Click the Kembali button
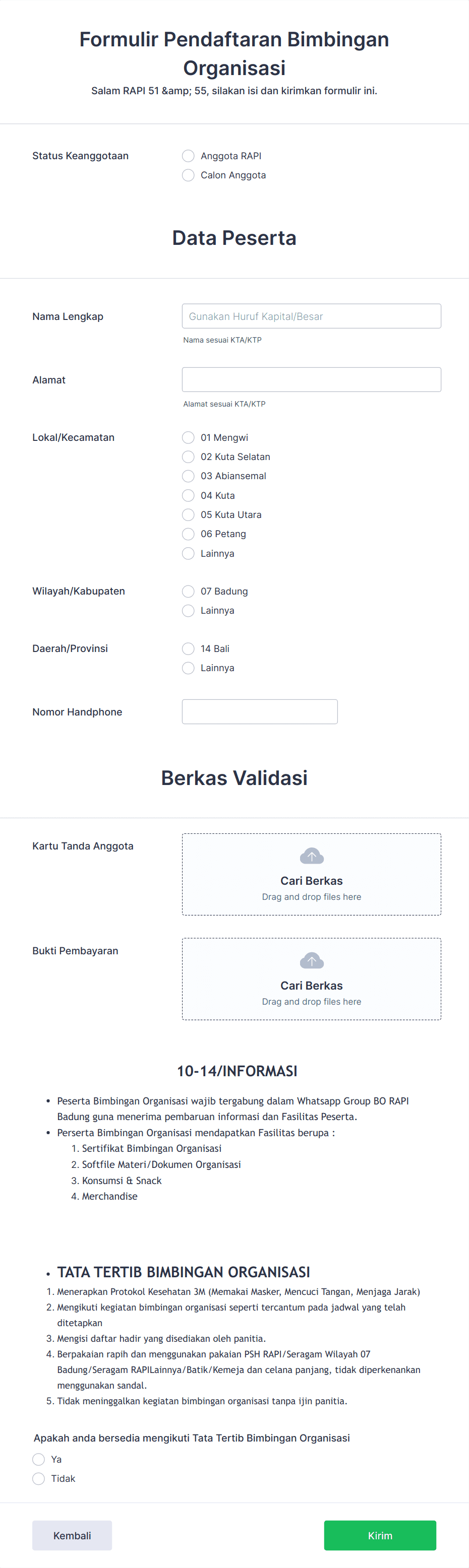Screen dimensions: 469x1568 (x=72, y=1535)
